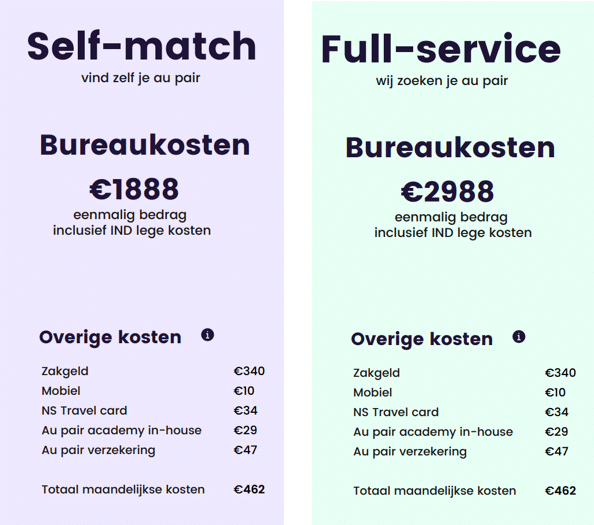Screen dimensions: 594x525
Task: Click Overige kosten heading in Self-match card
Action: click(110, 337)
